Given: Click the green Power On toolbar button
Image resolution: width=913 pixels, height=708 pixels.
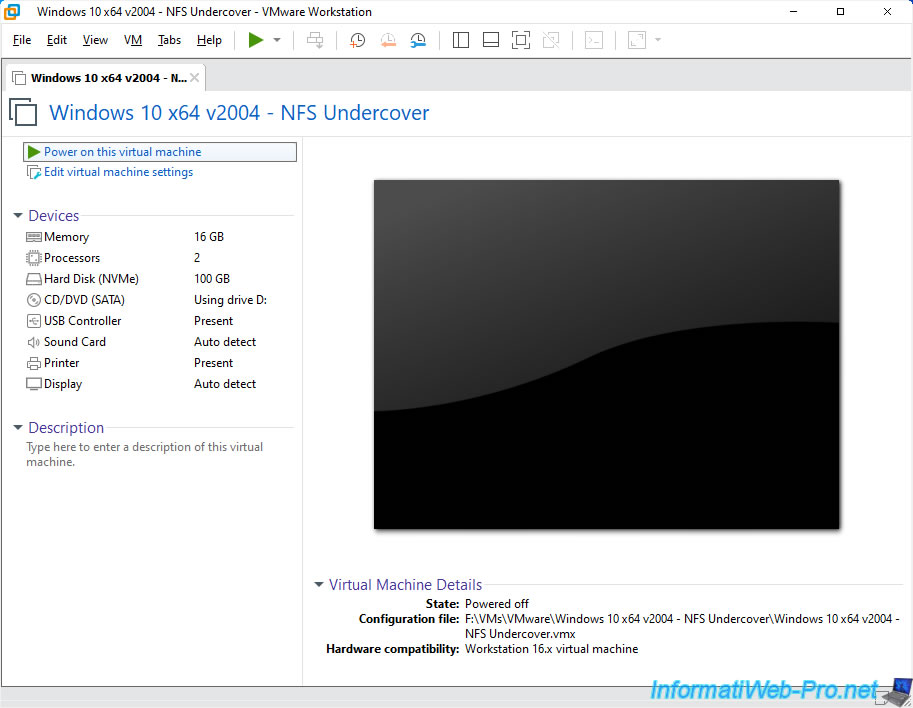Looking at the screenshot, I should [256, 40].
